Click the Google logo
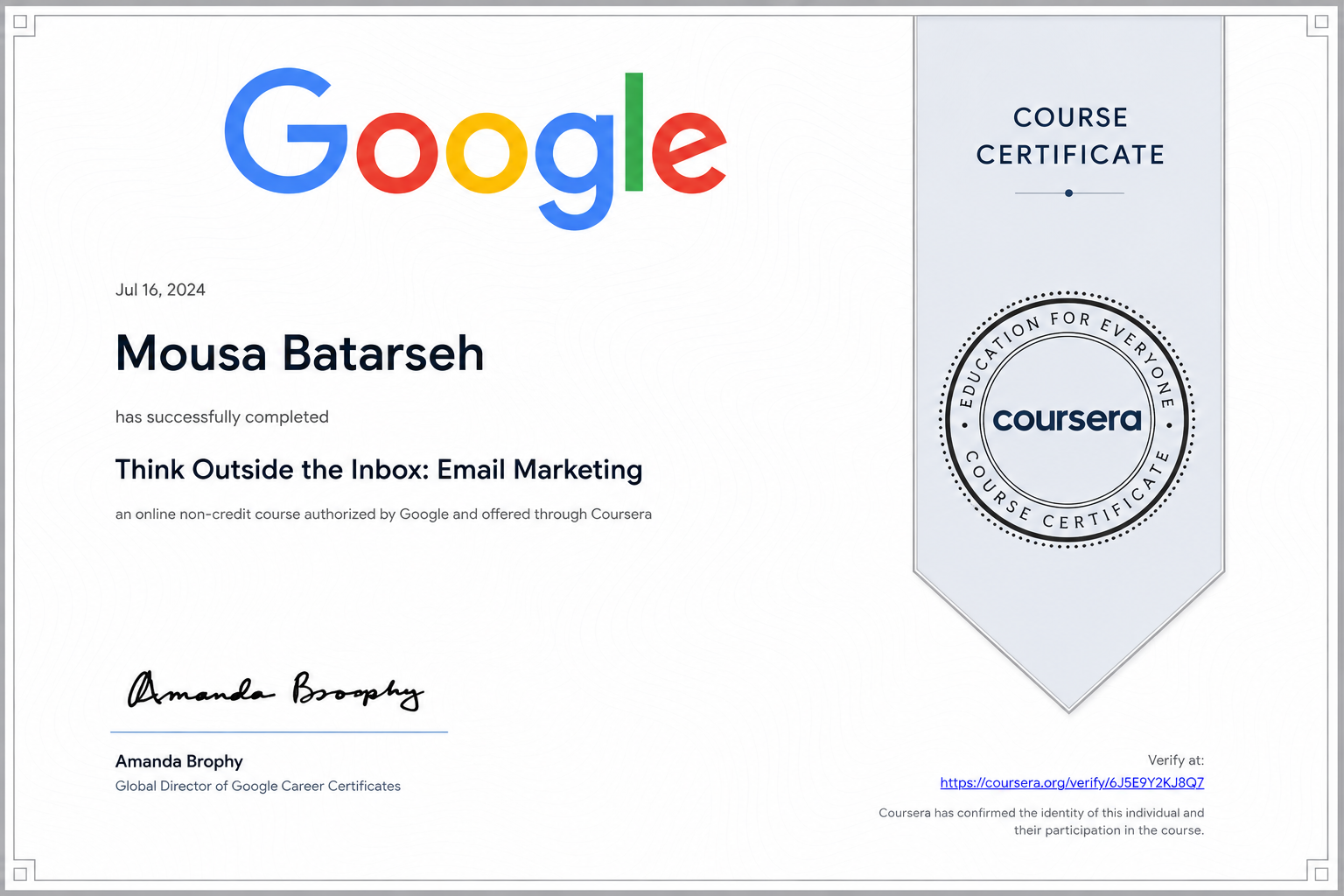1344x896 pixels. click(475, 150)
